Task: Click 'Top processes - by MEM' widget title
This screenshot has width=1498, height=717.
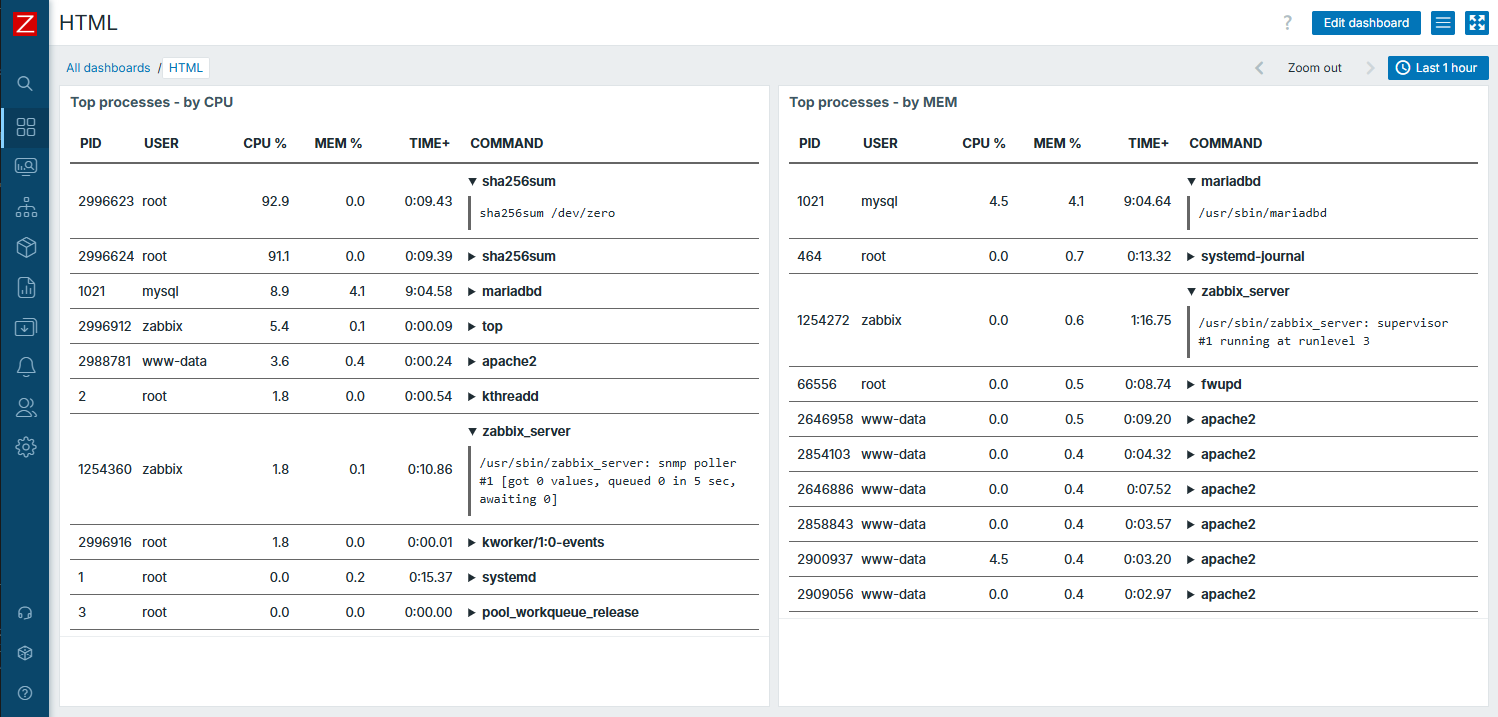Action: [873, 102]
